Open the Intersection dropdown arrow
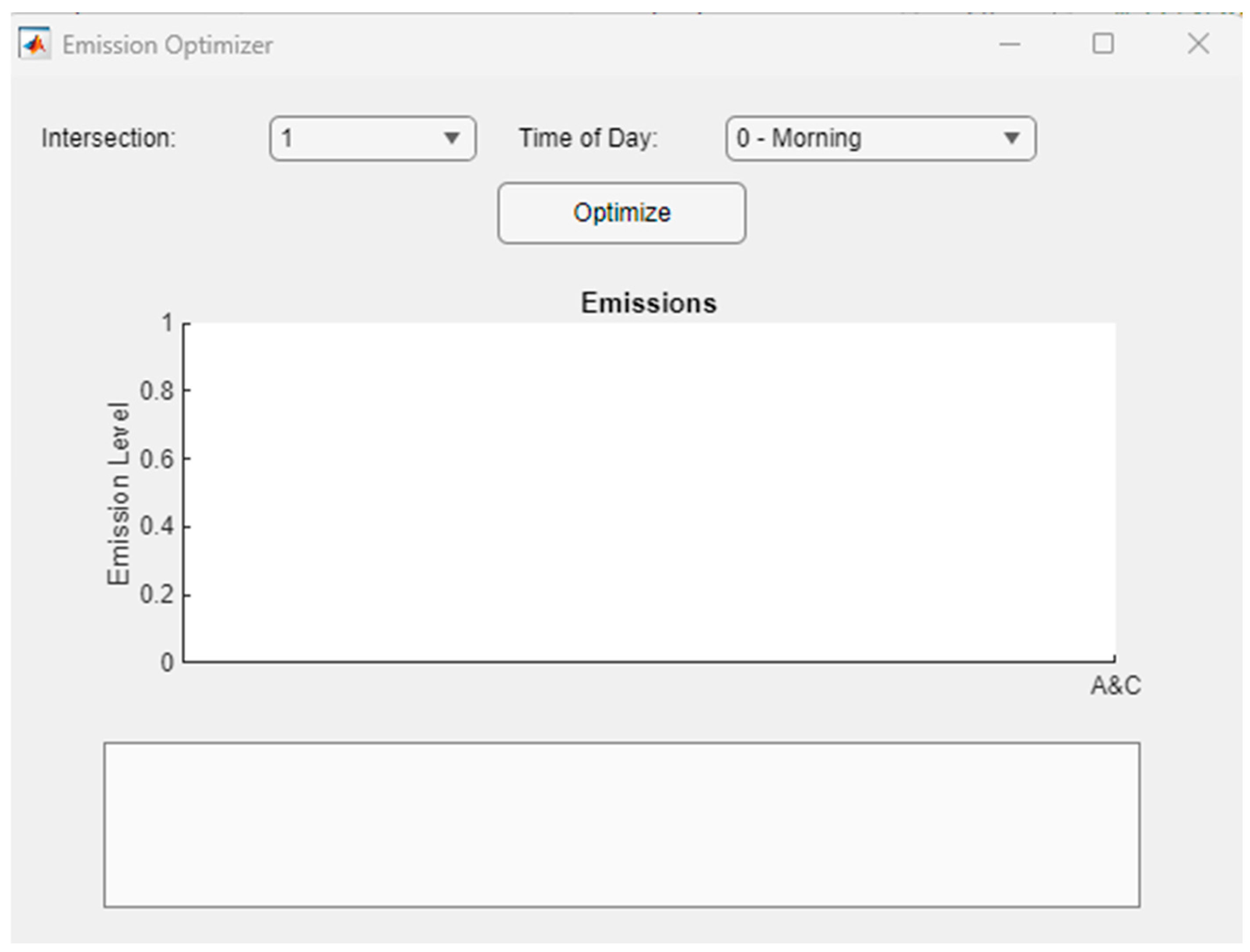1250x952 pixels. coord(451,138)
